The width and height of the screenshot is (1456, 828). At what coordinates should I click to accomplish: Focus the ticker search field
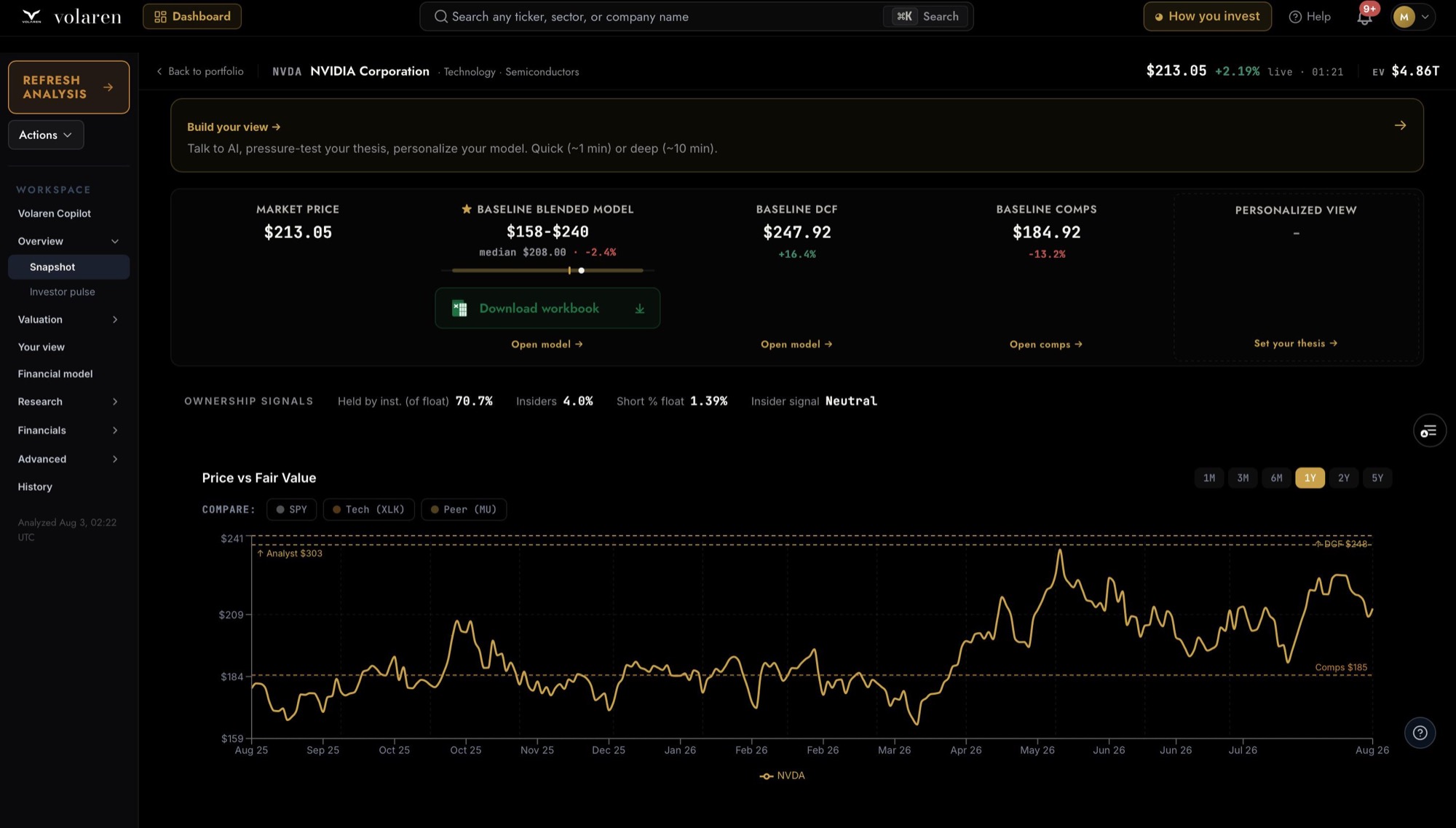click(x=696, y=16)
